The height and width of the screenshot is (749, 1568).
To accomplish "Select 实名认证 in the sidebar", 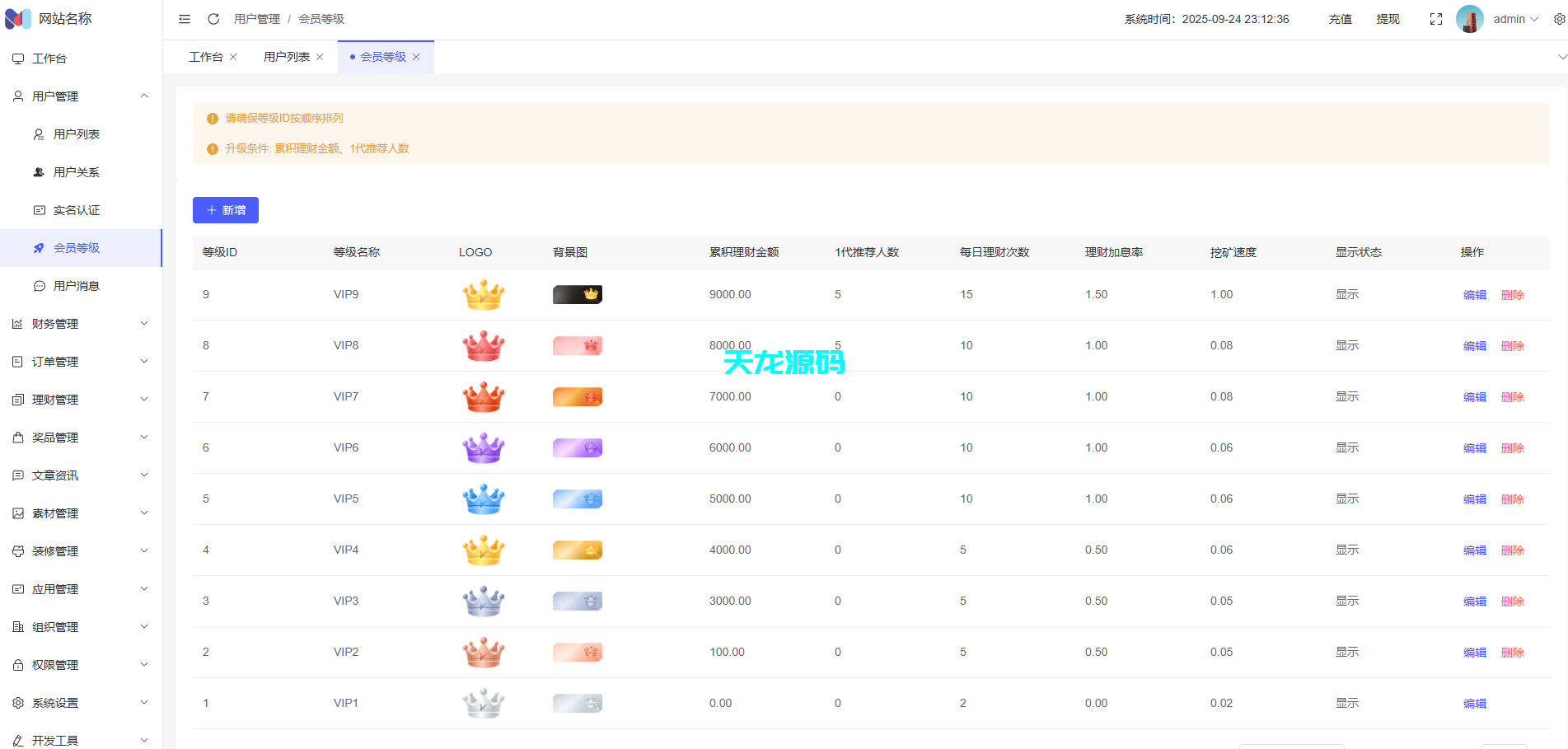I will click(x=71, y=209).
